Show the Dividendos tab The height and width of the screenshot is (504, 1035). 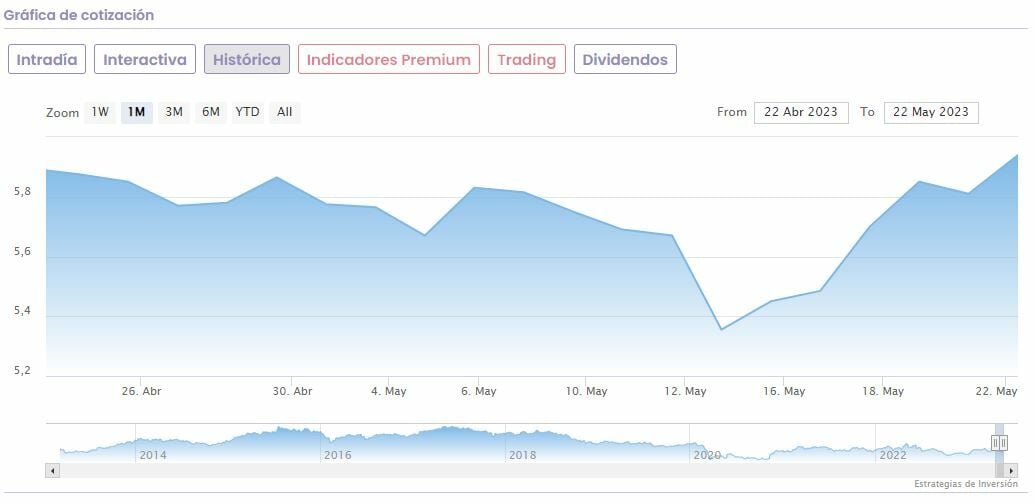coord(625,59)
